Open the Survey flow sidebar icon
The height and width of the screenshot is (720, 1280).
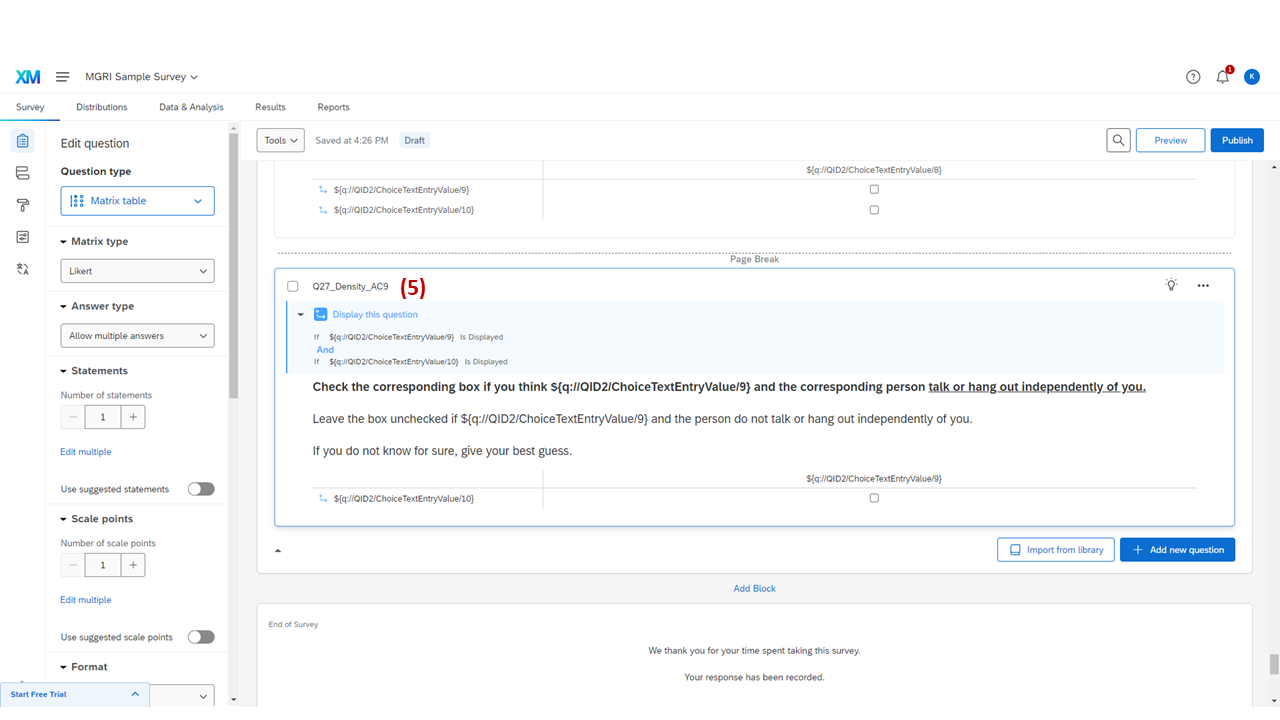[23, 173]
